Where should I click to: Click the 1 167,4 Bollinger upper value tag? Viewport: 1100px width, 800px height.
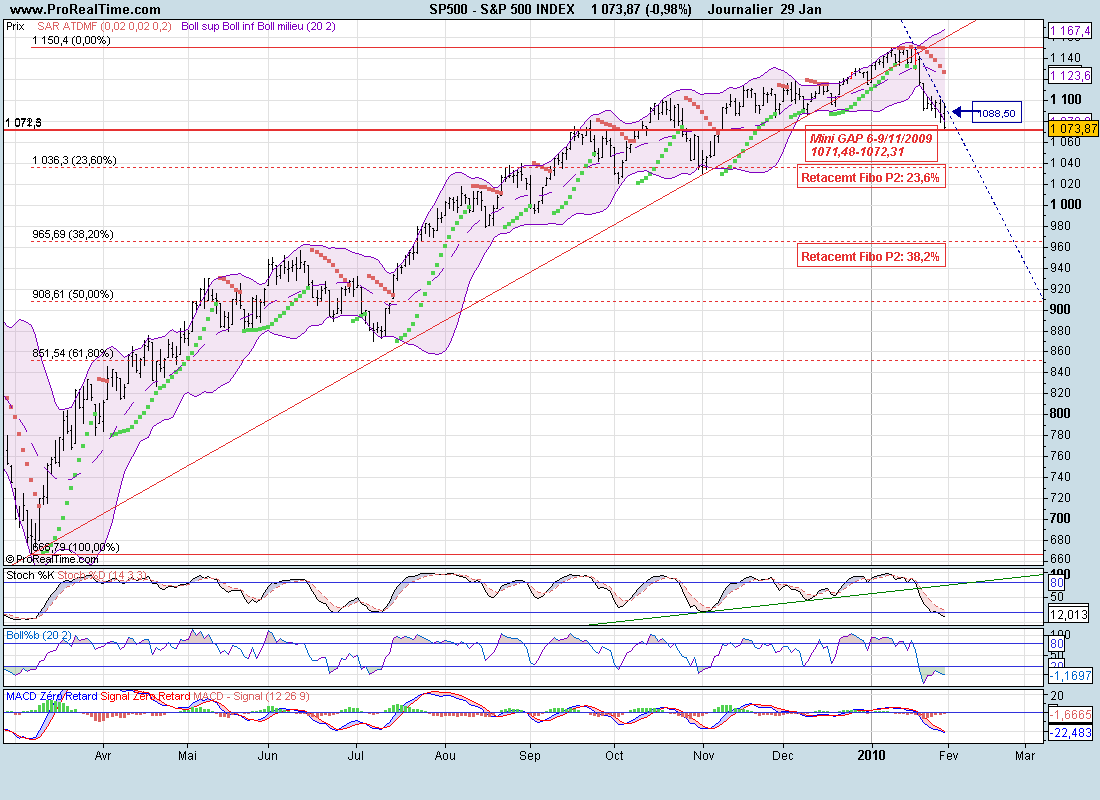tap(1070, 30)
